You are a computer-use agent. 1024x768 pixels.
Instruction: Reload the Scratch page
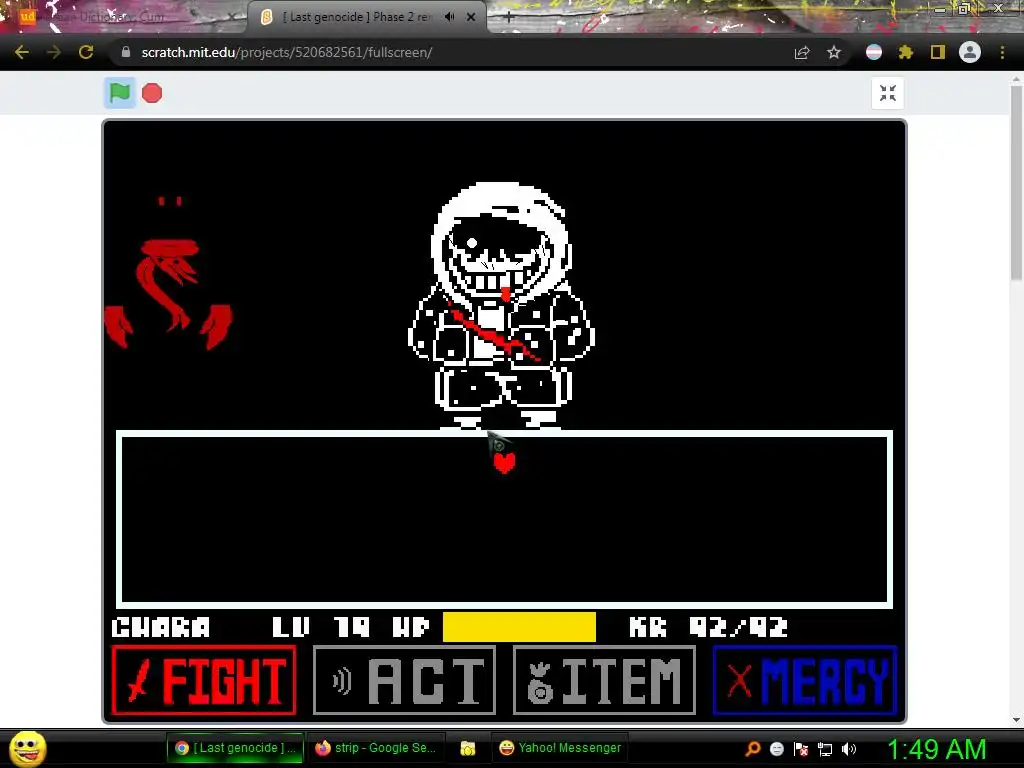point(86,52)
